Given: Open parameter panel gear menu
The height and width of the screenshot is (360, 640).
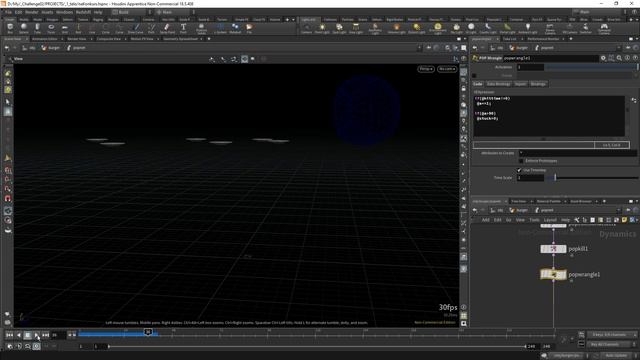Looking at the screenshot, I should (603, 58).
